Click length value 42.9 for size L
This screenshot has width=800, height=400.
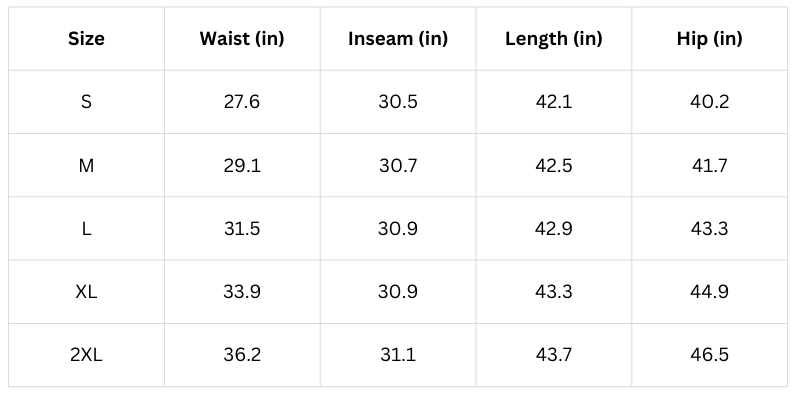554,229
